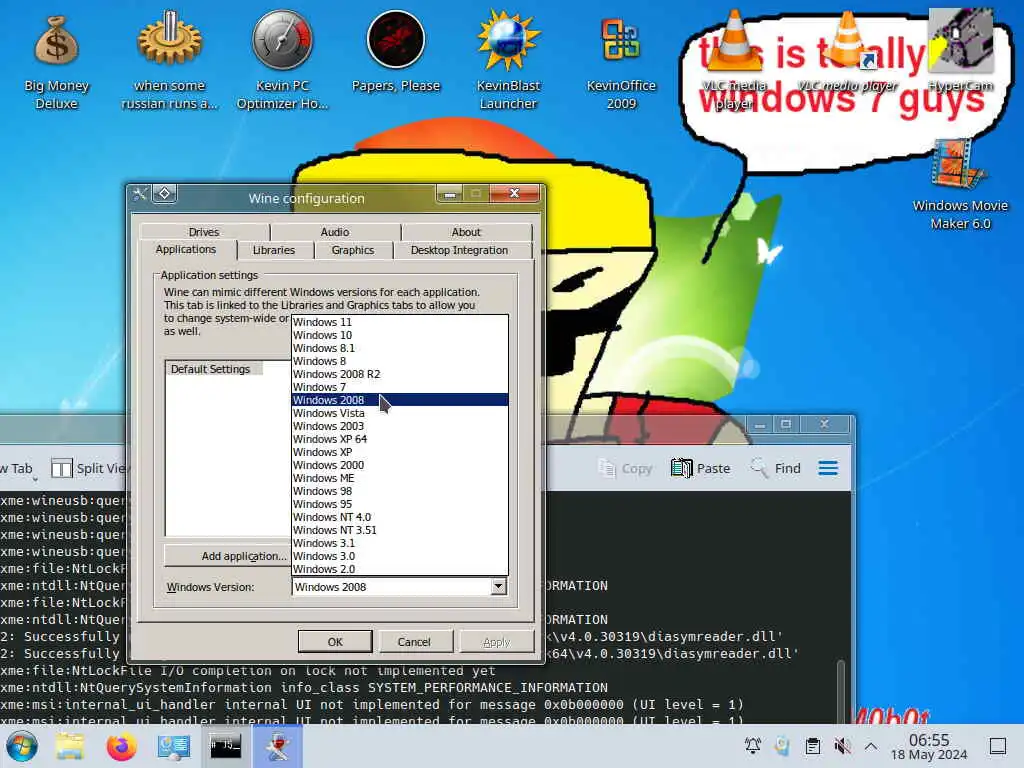Select the Applications tab
1024x768 pixels.
186,249
